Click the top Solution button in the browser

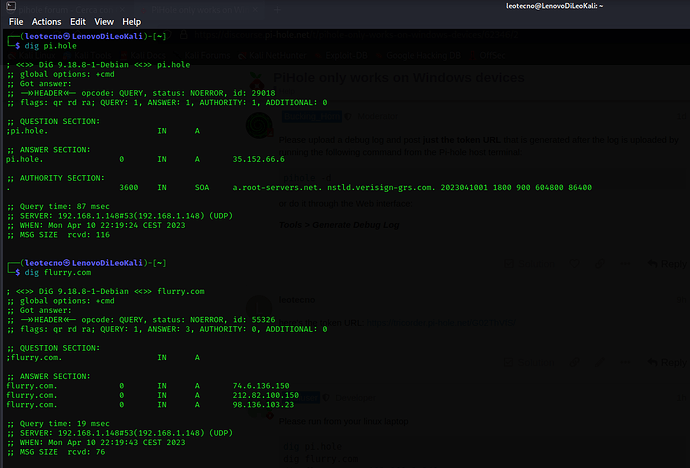coord(530,264)
